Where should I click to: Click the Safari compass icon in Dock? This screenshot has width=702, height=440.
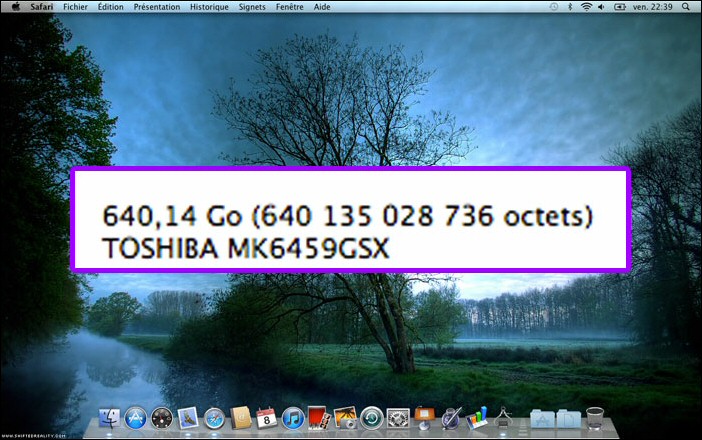click(214, 419)
